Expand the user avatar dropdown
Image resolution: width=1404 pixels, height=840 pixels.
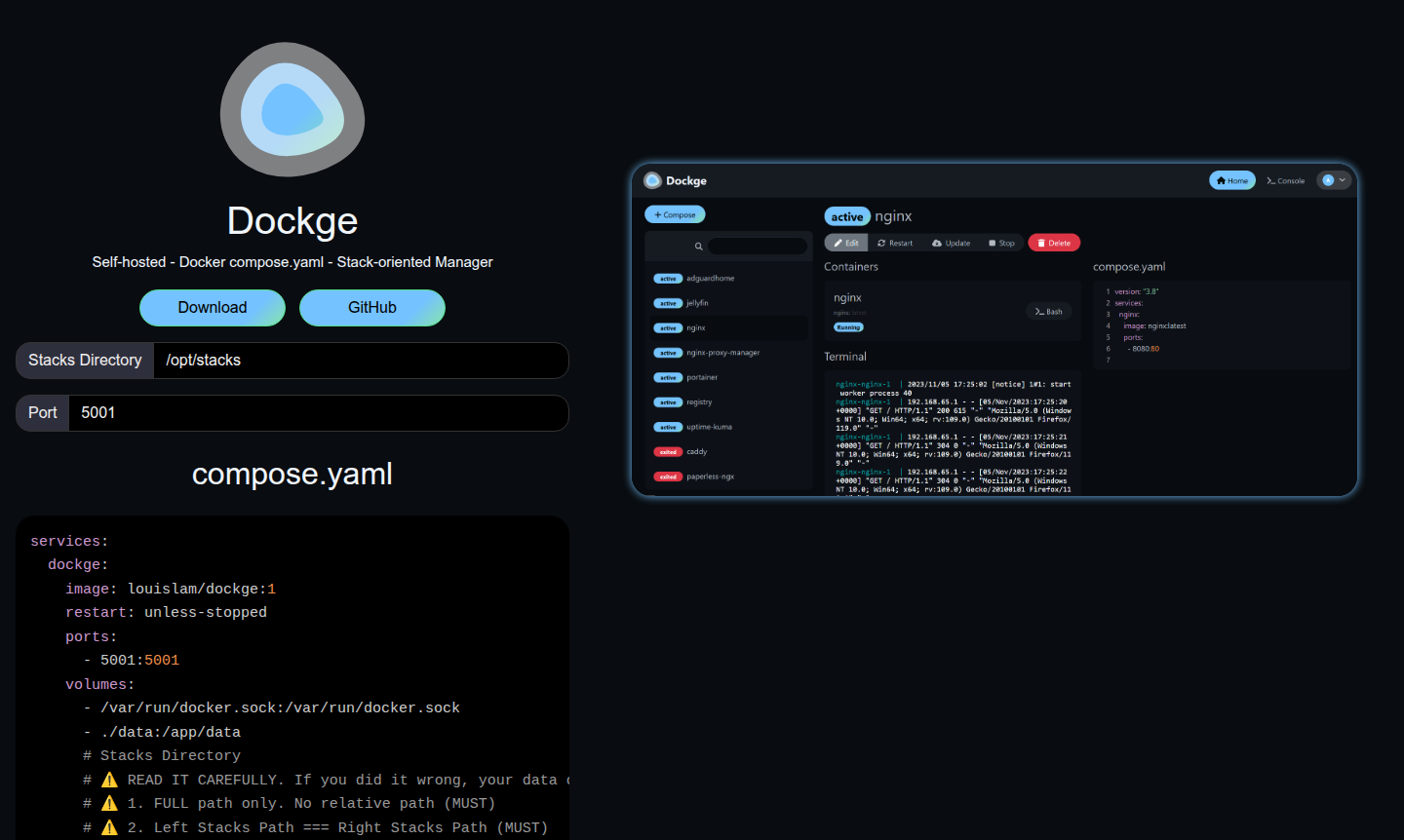tap(1334, 180)
